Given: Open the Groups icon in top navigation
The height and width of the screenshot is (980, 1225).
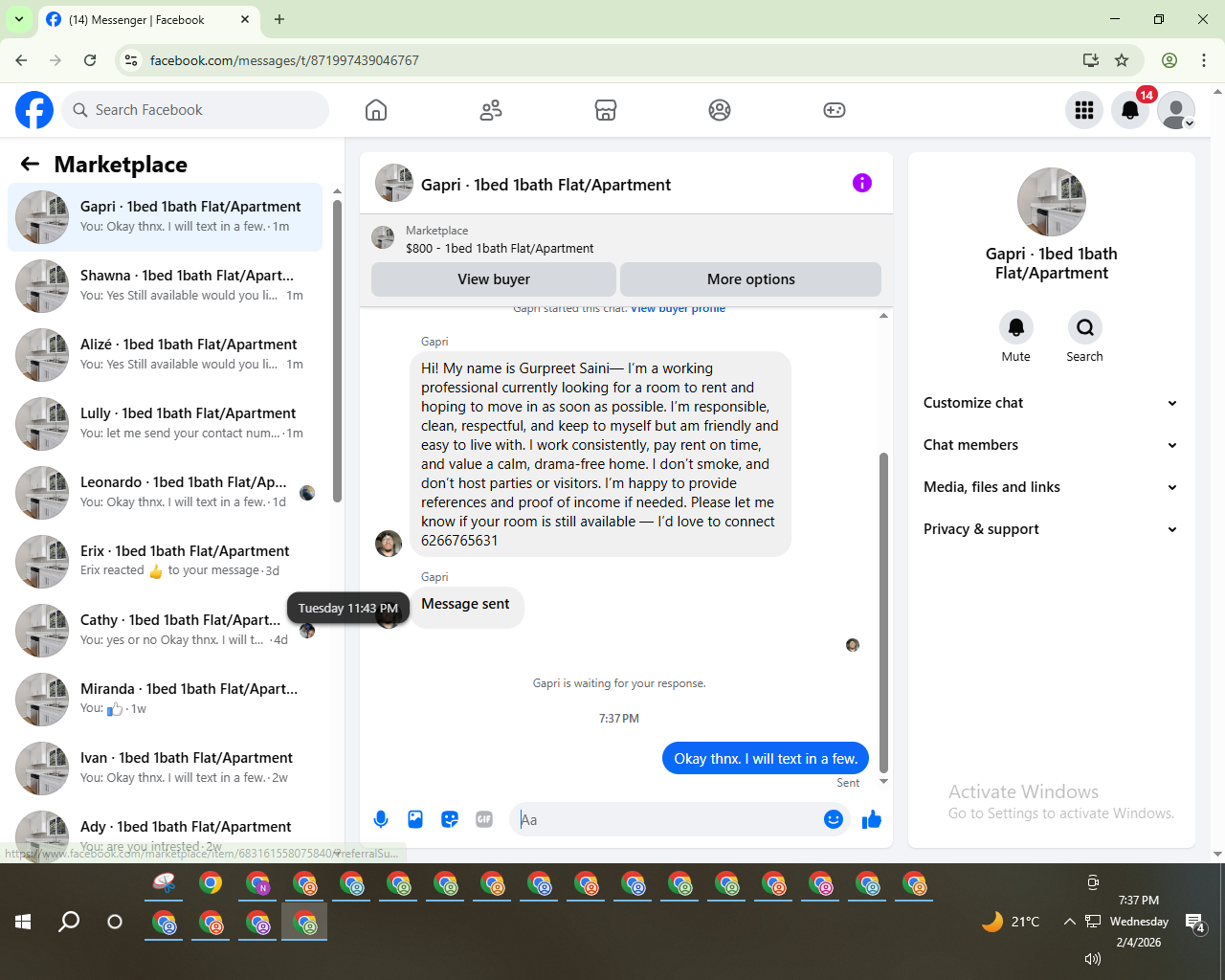Looking at the screenshot, I should point(720,110).
